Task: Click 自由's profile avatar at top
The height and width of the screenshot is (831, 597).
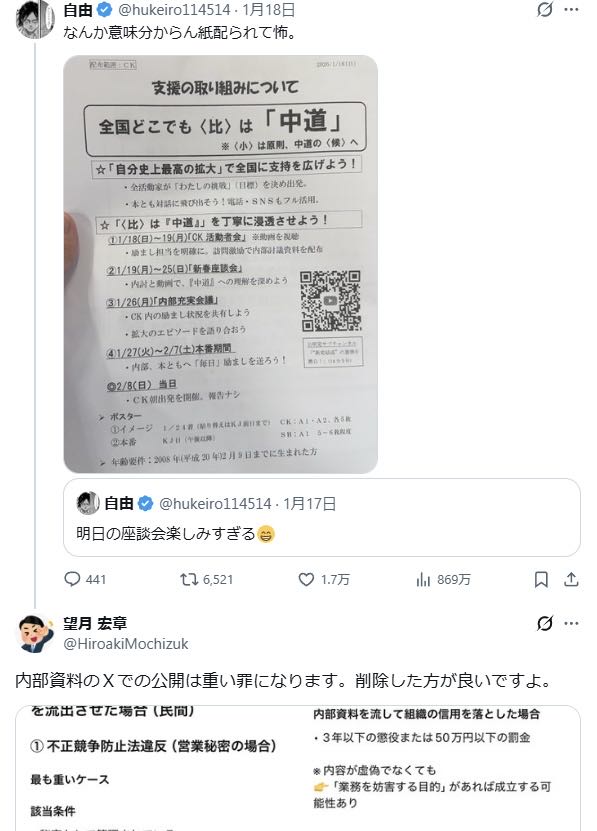Action: click(x=35, y=20)
